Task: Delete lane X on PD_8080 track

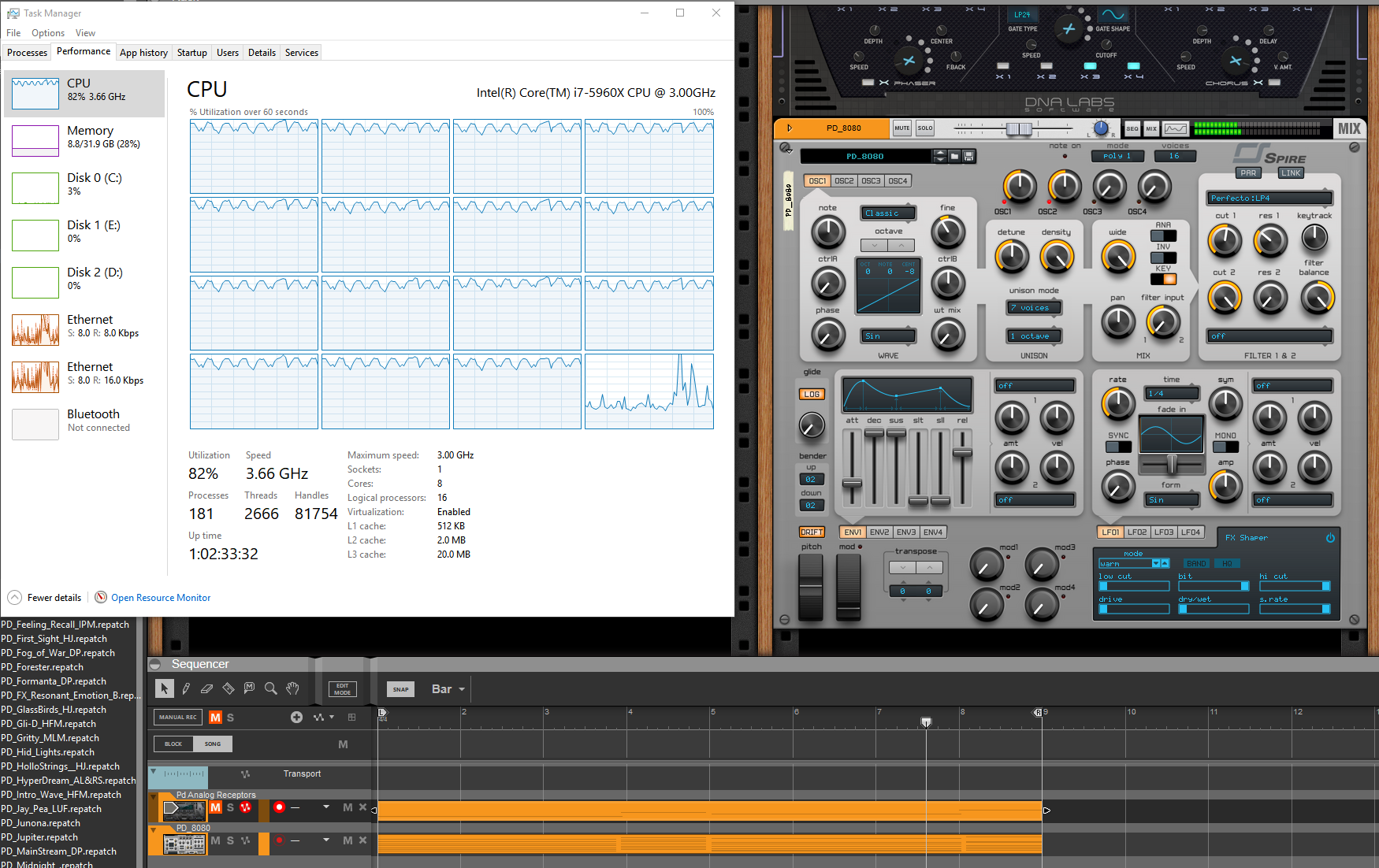Action: [363, 840]
